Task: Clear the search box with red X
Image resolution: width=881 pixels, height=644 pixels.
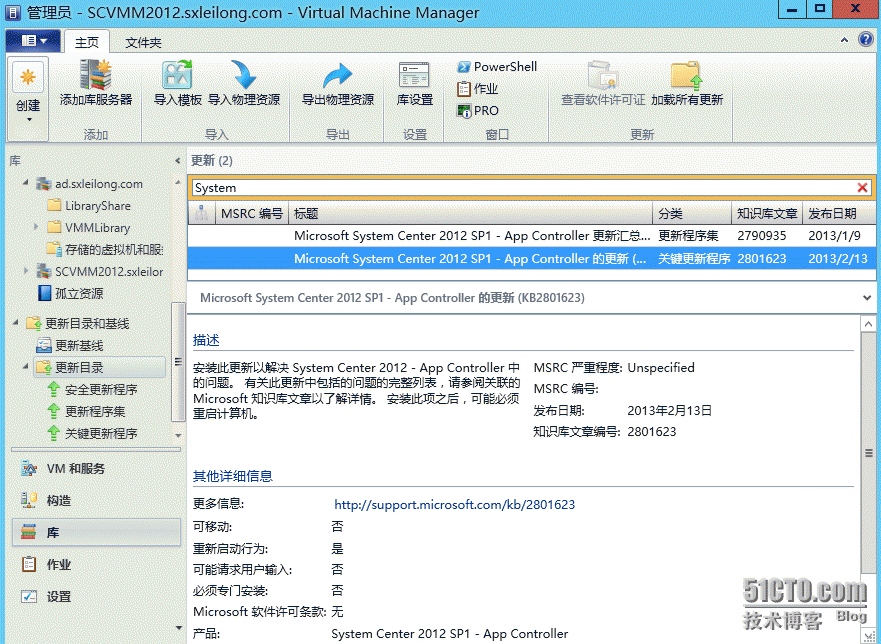Action: [862, 188]
